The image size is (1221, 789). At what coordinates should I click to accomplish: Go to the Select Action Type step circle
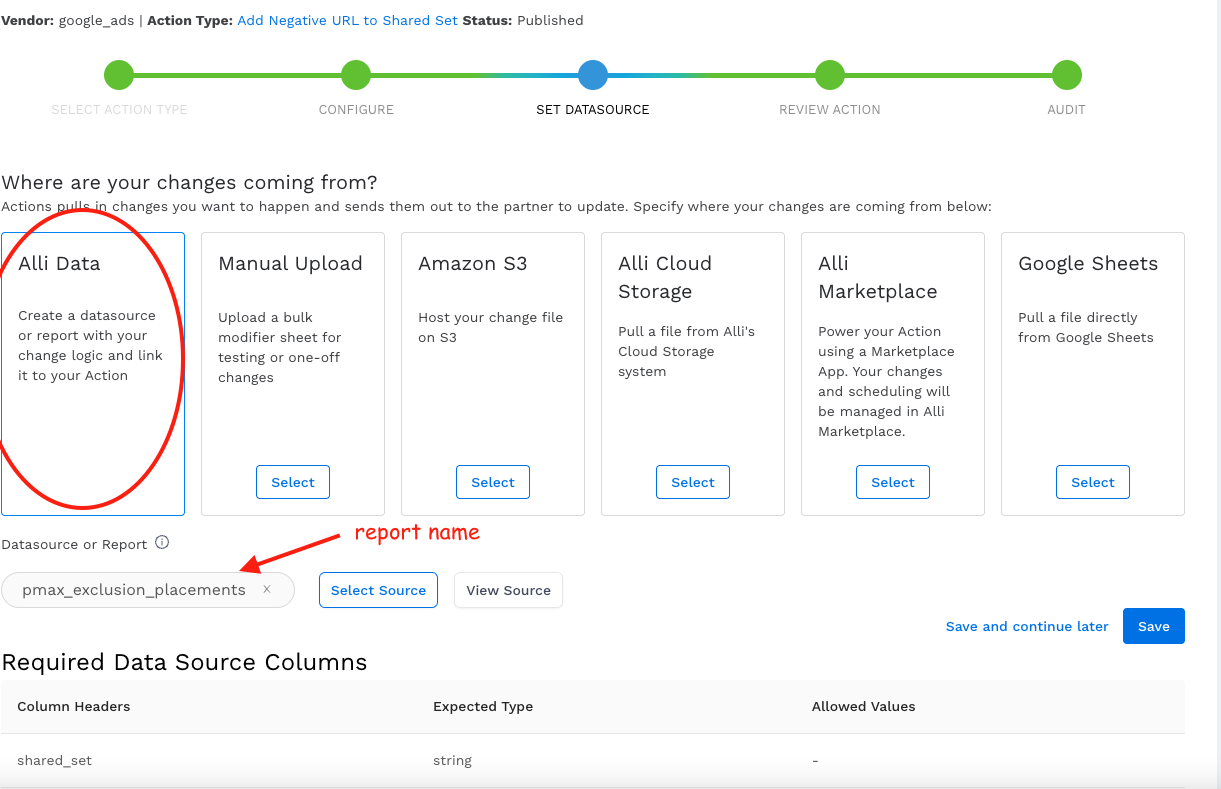coord(119,75)
